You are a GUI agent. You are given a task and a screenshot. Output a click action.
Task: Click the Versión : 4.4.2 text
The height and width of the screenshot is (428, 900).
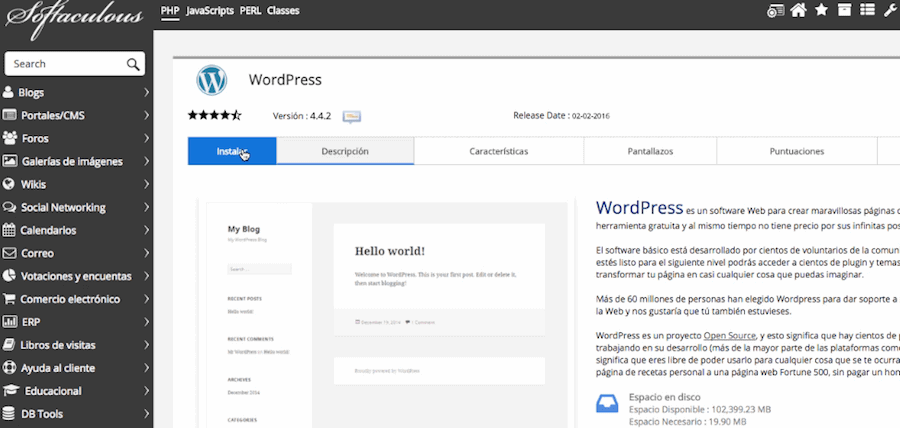click(302, 116)
